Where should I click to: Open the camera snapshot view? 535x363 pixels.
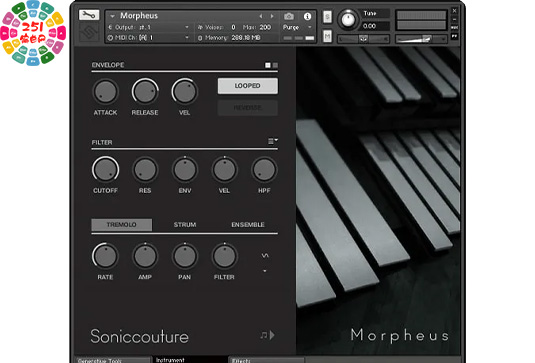point(289,16)
